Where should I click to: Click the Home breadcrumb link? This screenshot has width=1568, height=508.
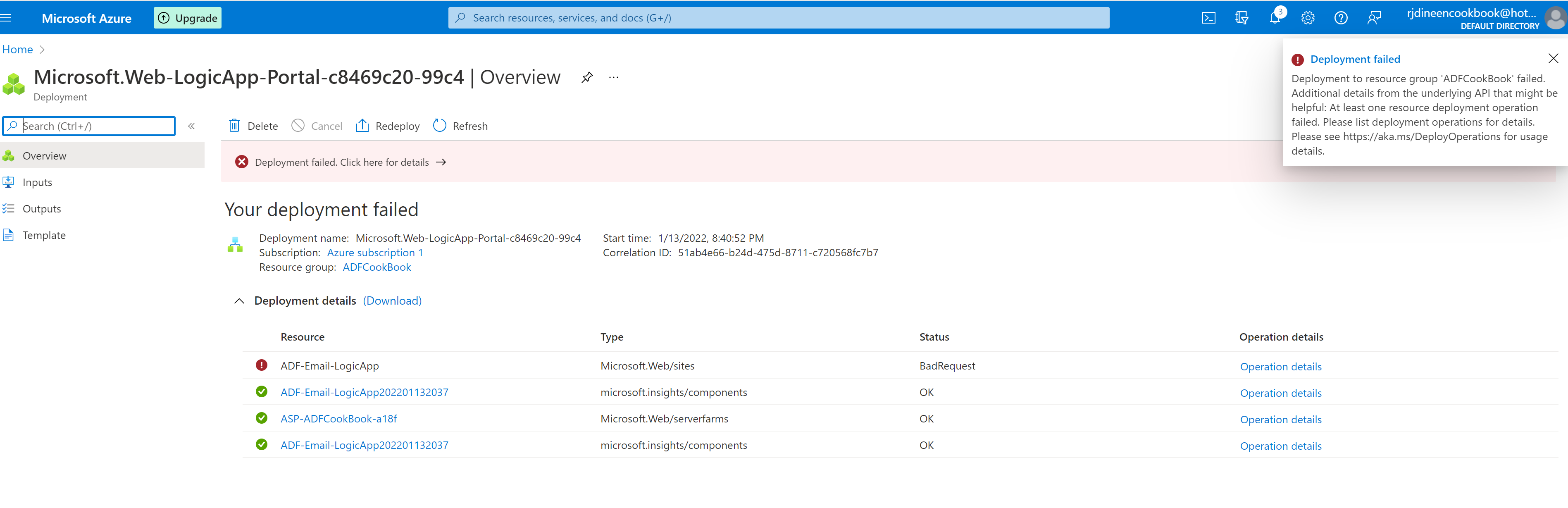pos(18,50)
